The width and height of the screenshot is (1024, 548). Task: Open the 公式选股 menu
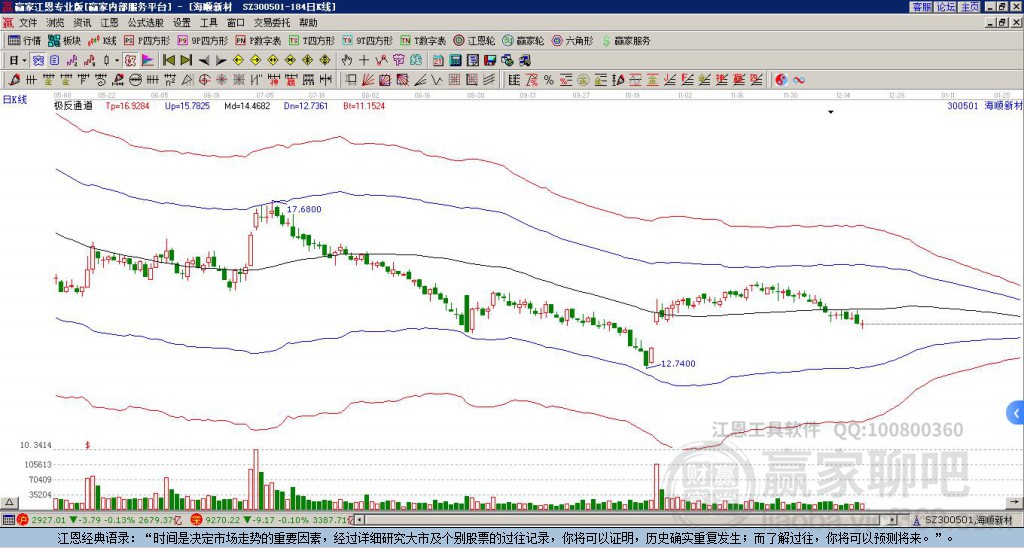pos(146,23)
